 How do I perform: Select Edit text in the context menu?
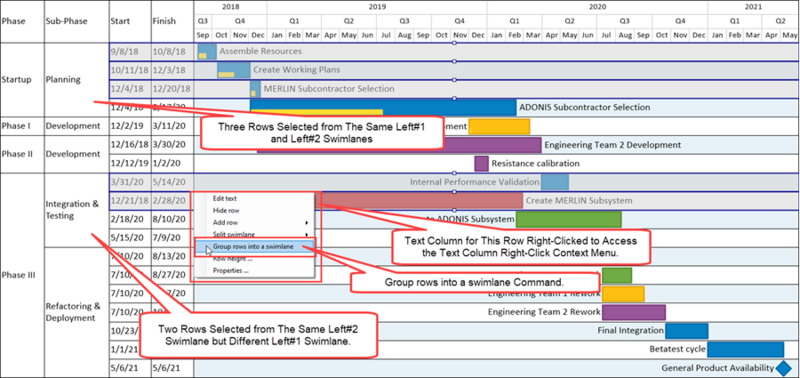tap(225, 198)
